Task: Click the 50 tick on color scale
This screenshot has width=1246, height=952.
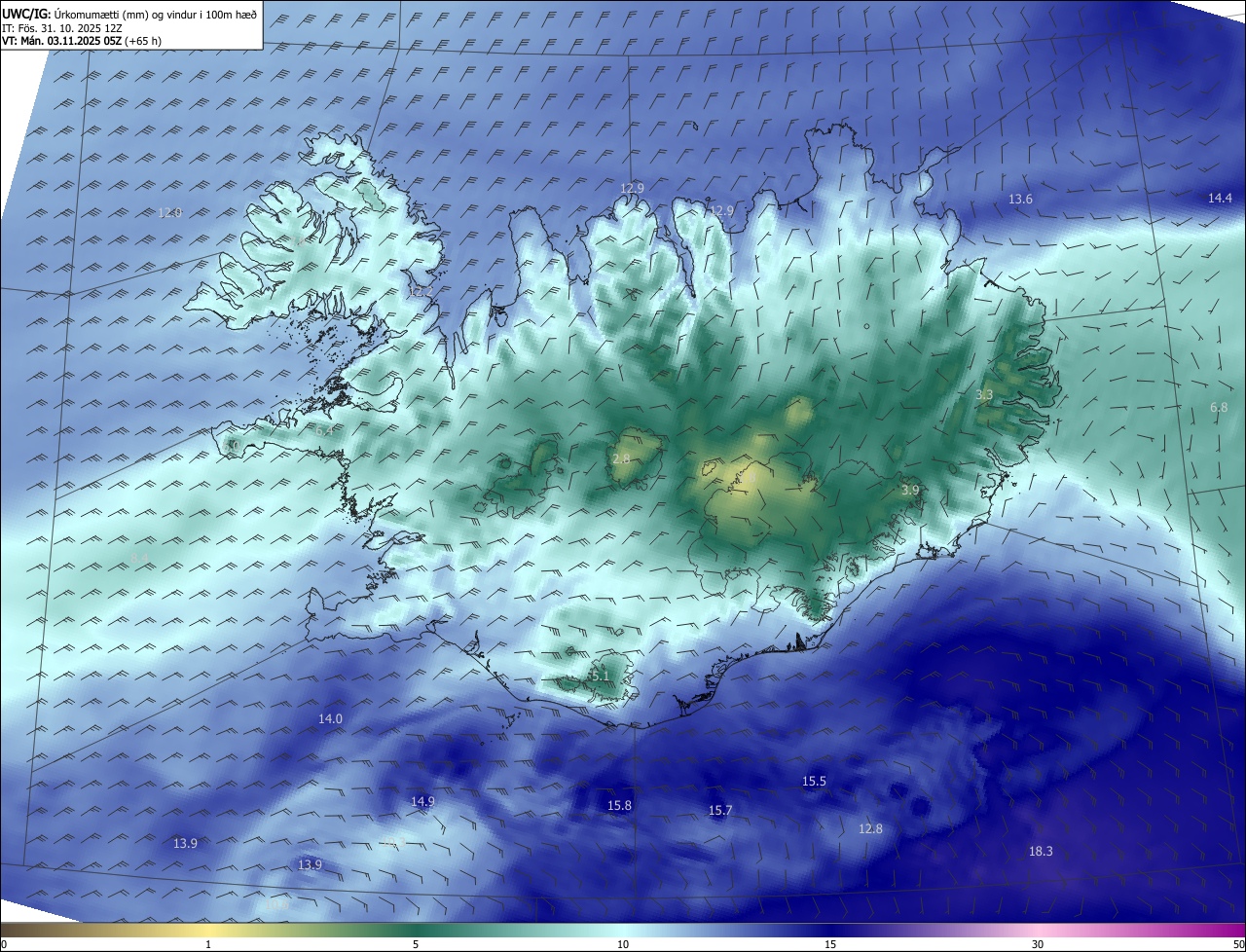Action: pos(1238,944)
